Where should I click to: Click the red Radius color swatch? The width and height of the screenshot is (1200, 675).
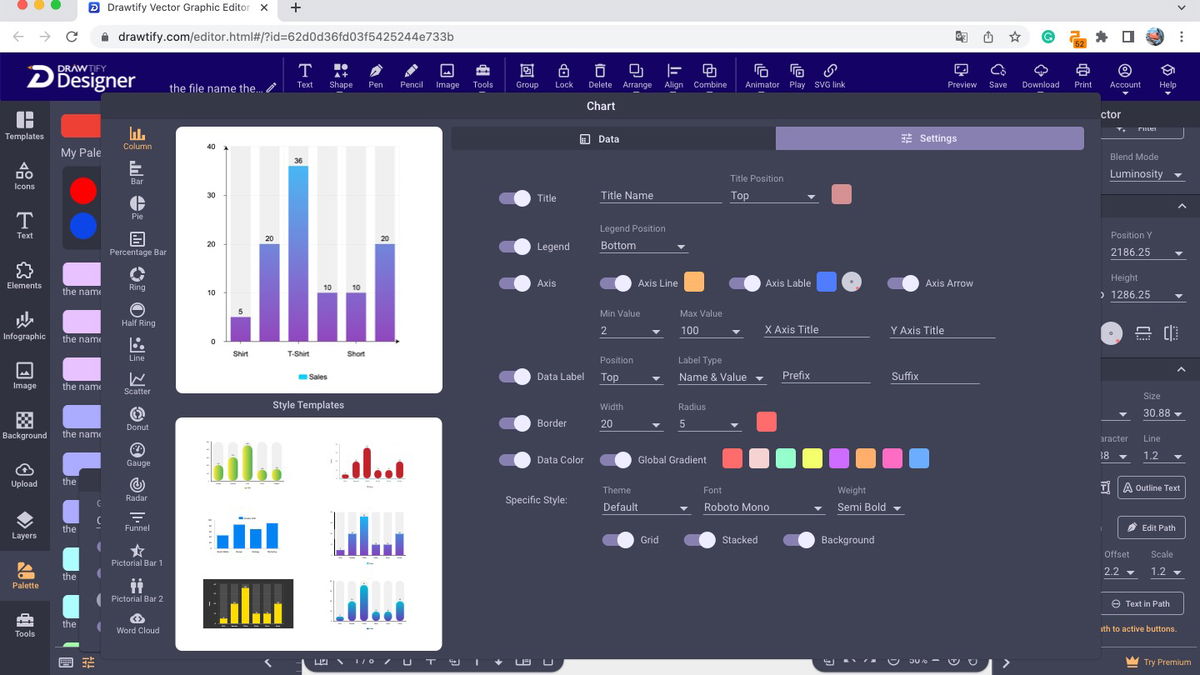pyautogui.click(x=766, y=422)
